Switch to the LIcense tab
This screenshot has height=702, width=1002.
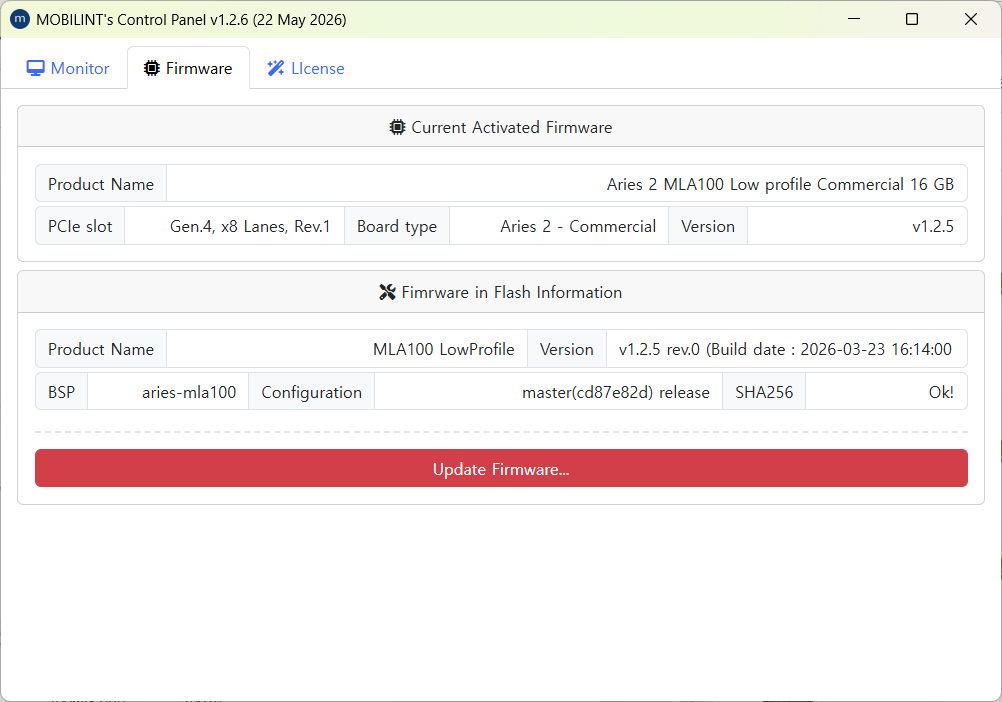305,68
